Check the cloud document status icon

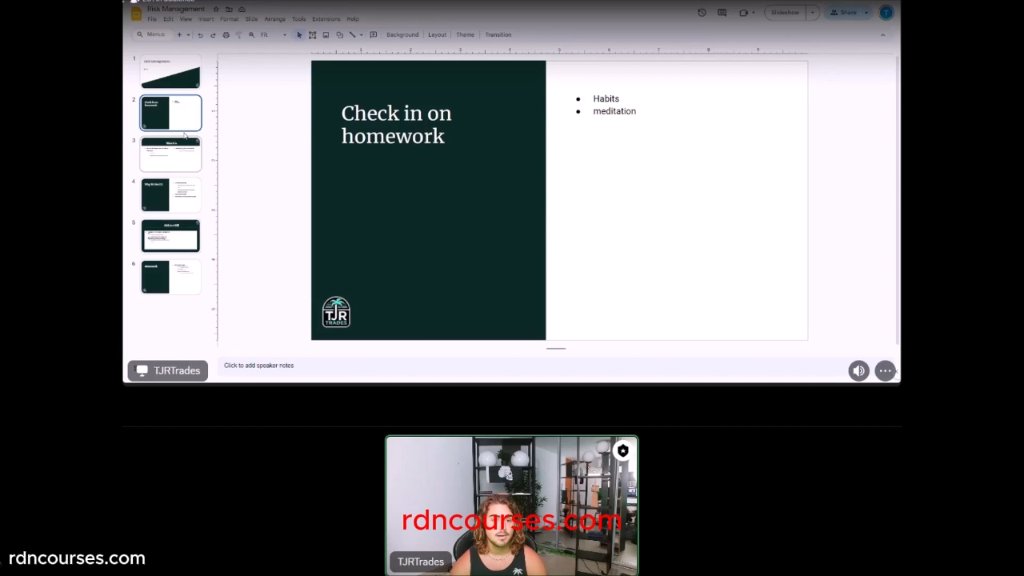pyautogui.click(x=242, y=9)
